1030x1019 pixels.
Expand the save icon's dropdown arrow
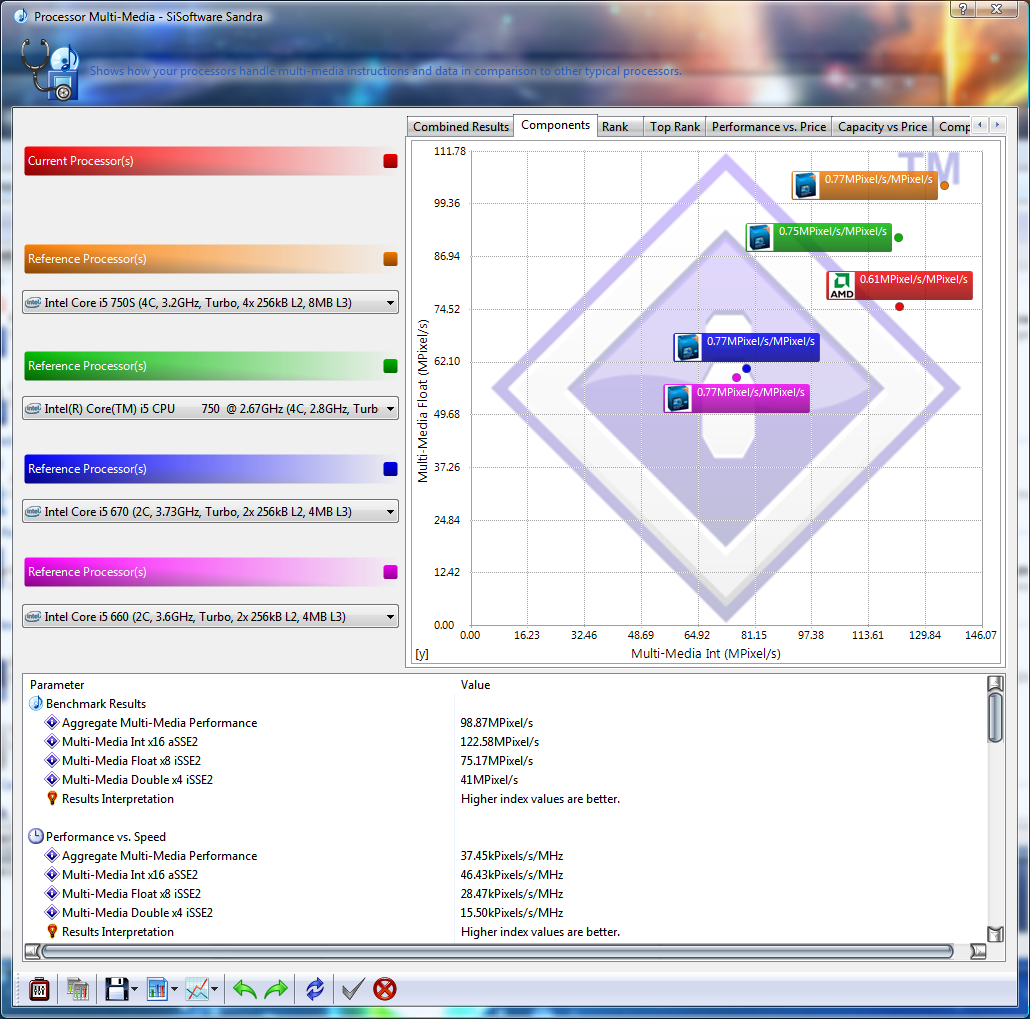(x=134, y=989)
